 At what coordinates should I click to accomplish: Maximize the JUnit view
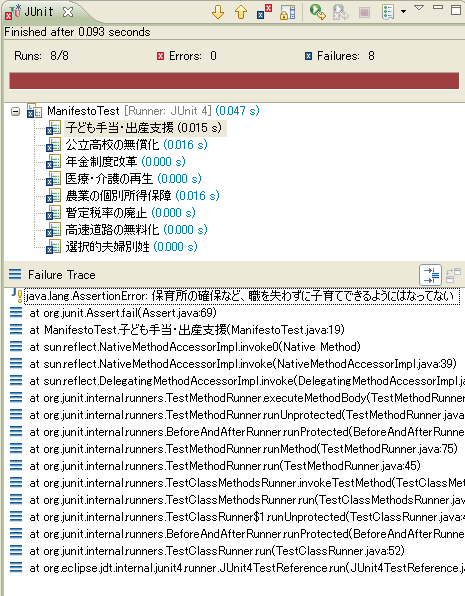455,10
